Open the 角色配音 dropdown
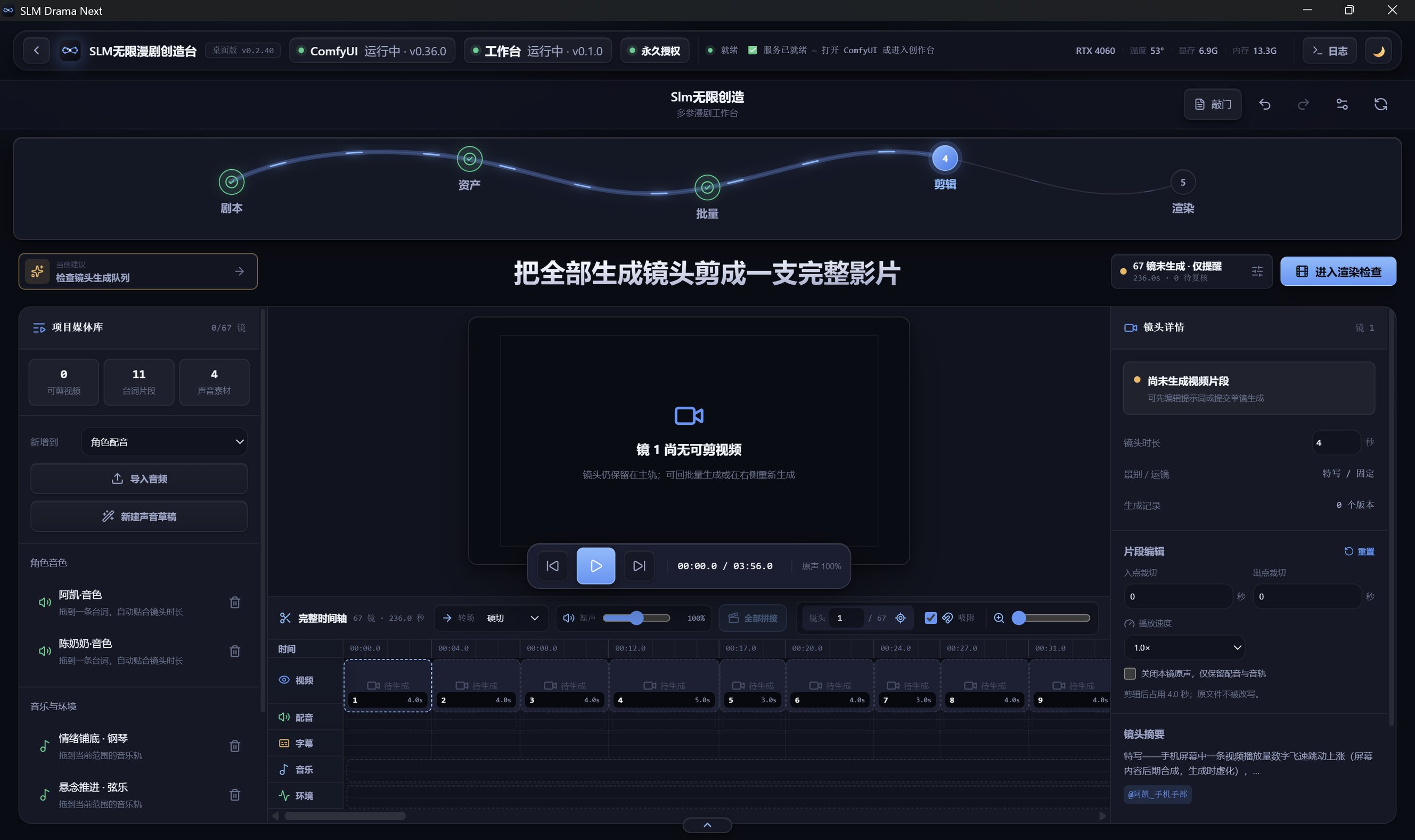Viewport: 1415px width, 840px height. (164, 441)
